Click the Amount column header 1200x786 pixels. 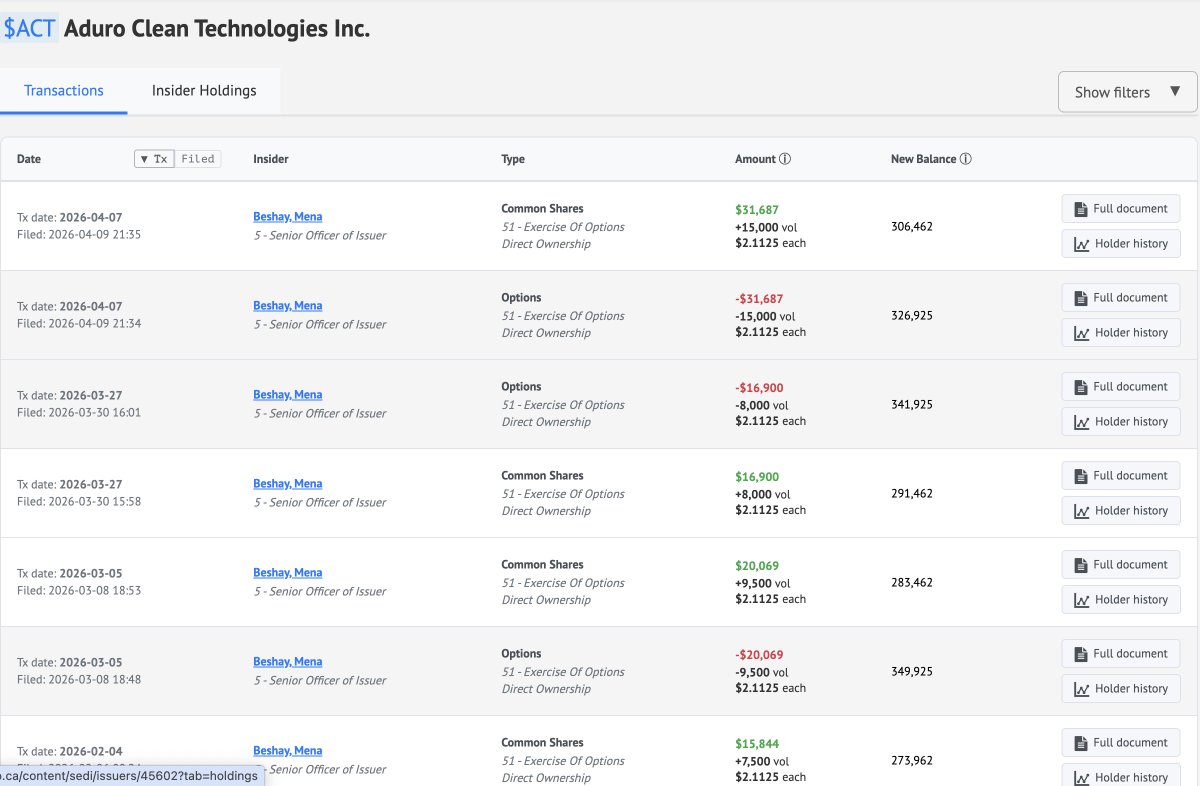click(x=755, y=159)
